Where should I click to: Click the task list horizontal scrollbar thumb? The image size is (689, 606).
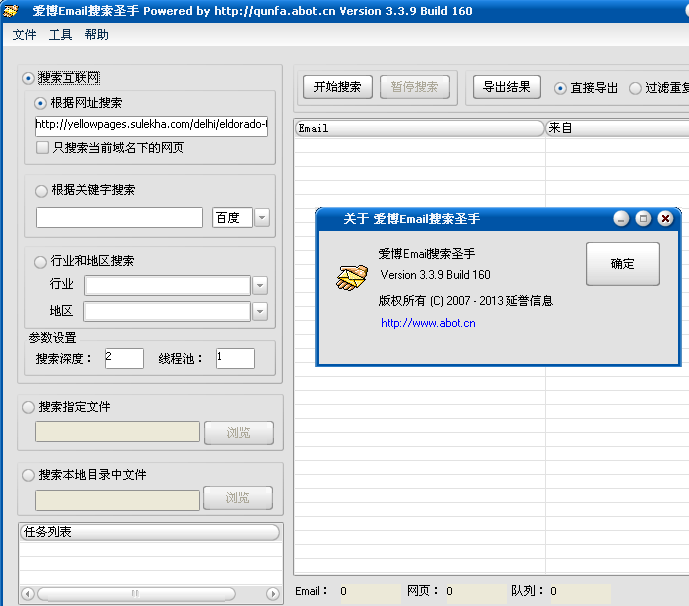point(135,593)
